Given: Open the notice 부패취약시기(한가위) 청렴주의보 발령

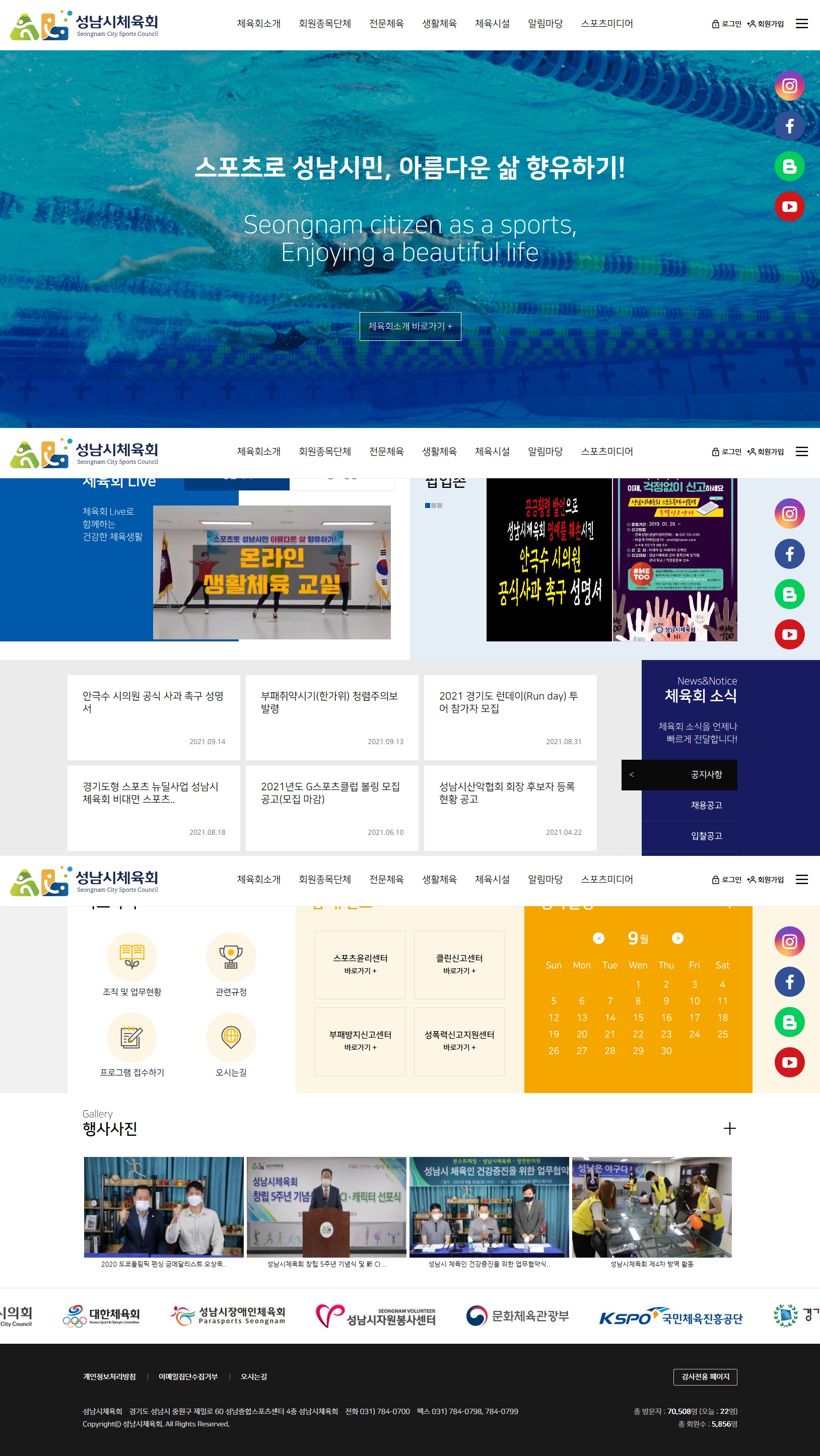Looking at the screenshot, I should point(332,717).
